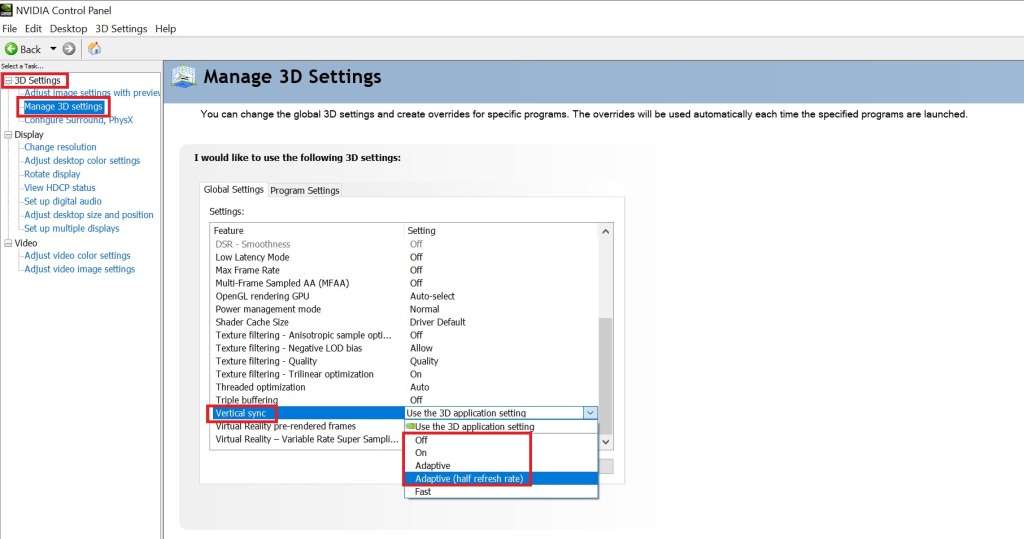Image resolution: width=1024 pixels, height=539 pixels.
Task: Select the OpenGL rendering GPU row
Action: pyautogui.click(x=404, y=297)
